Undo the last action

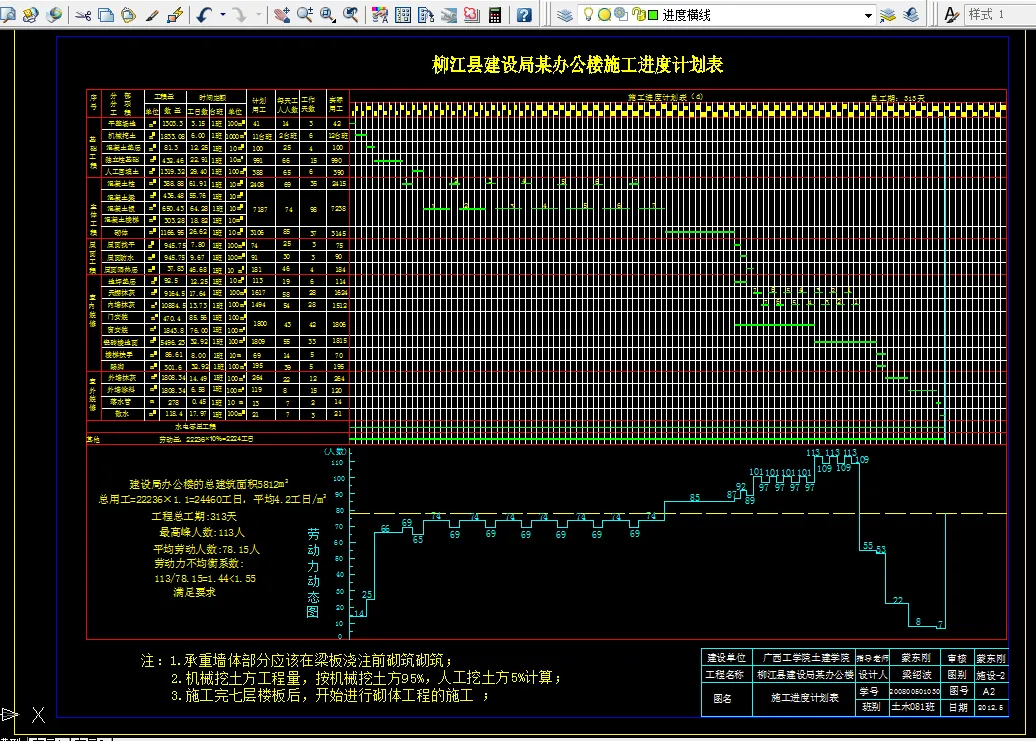pos(204,15)
